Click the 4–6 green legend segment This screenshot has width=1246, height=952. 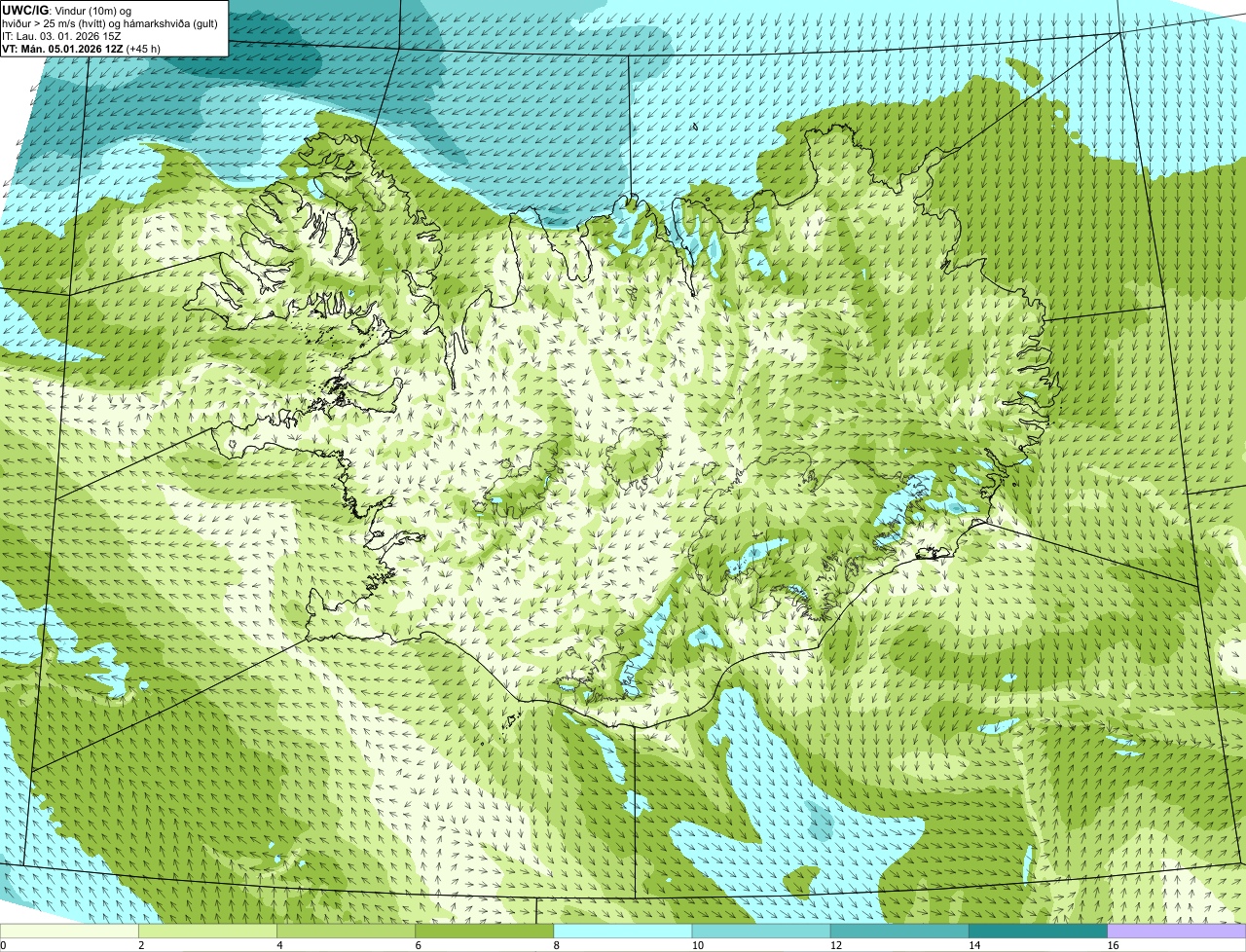coord(346,931)
